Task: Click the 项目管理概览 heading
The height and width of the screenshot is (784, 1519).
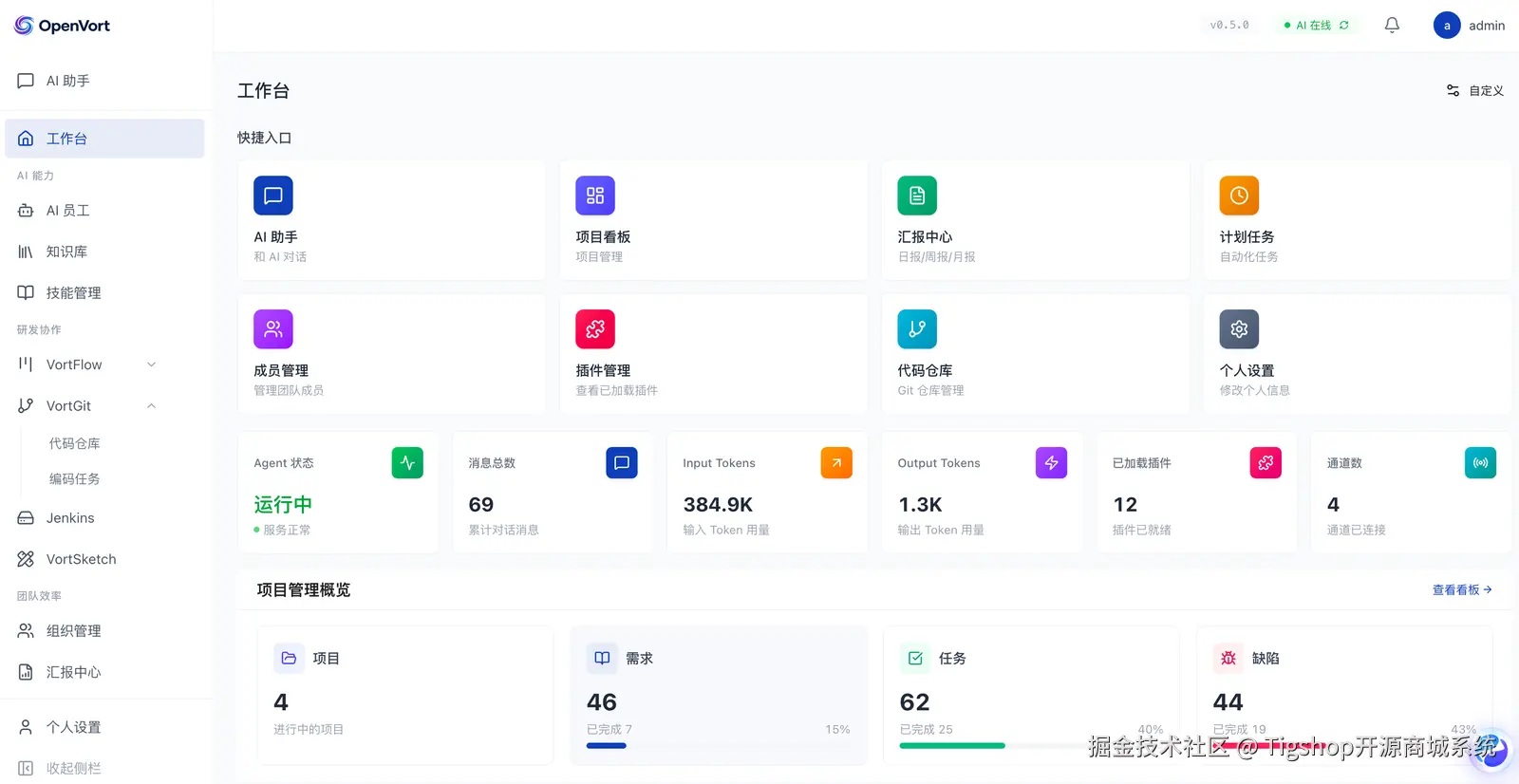Action: point(303,590)
